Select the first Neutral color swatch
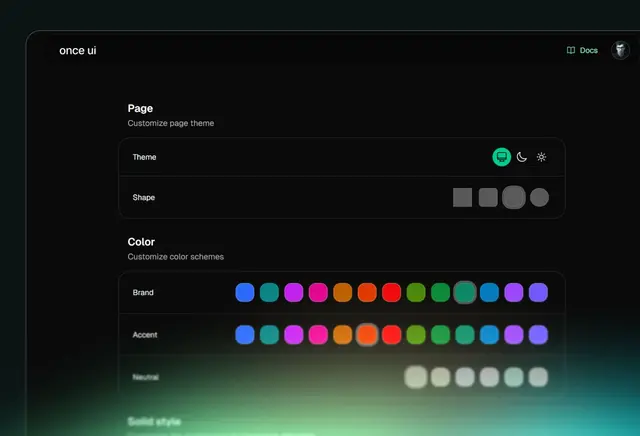Image resolution: width=640 pixels, height=436 pixels. pyautogui.click(x=416, y=377)
